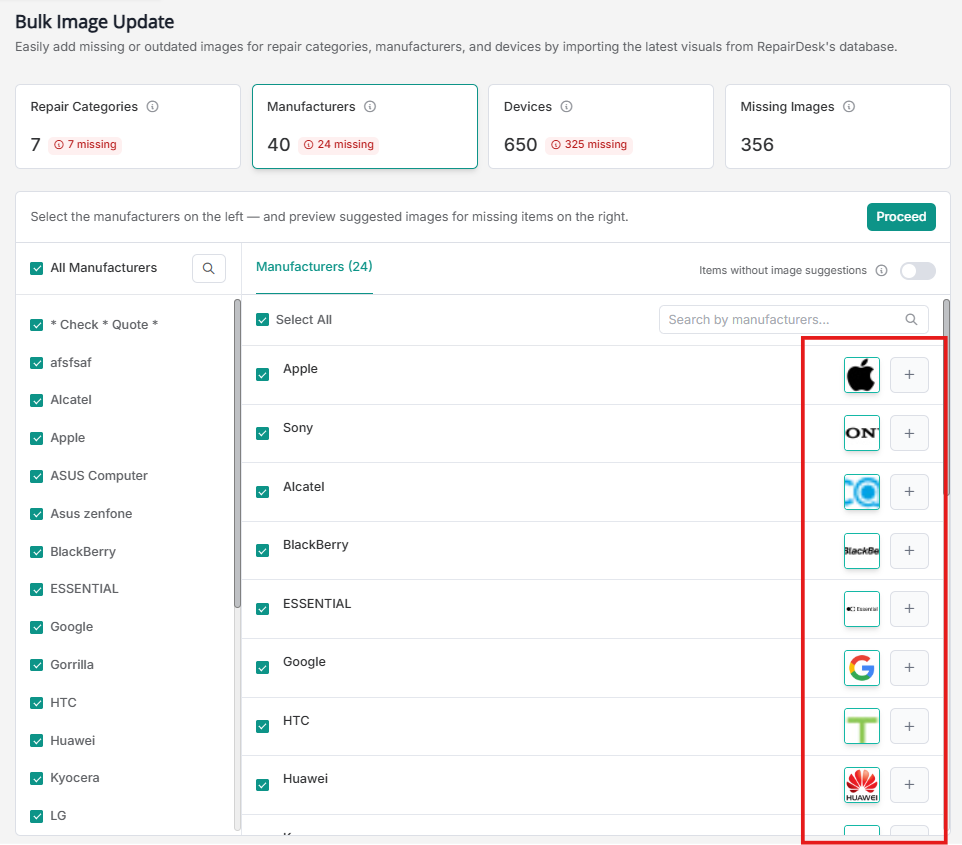Select the Apple logo thumbnail

(861, 375)
